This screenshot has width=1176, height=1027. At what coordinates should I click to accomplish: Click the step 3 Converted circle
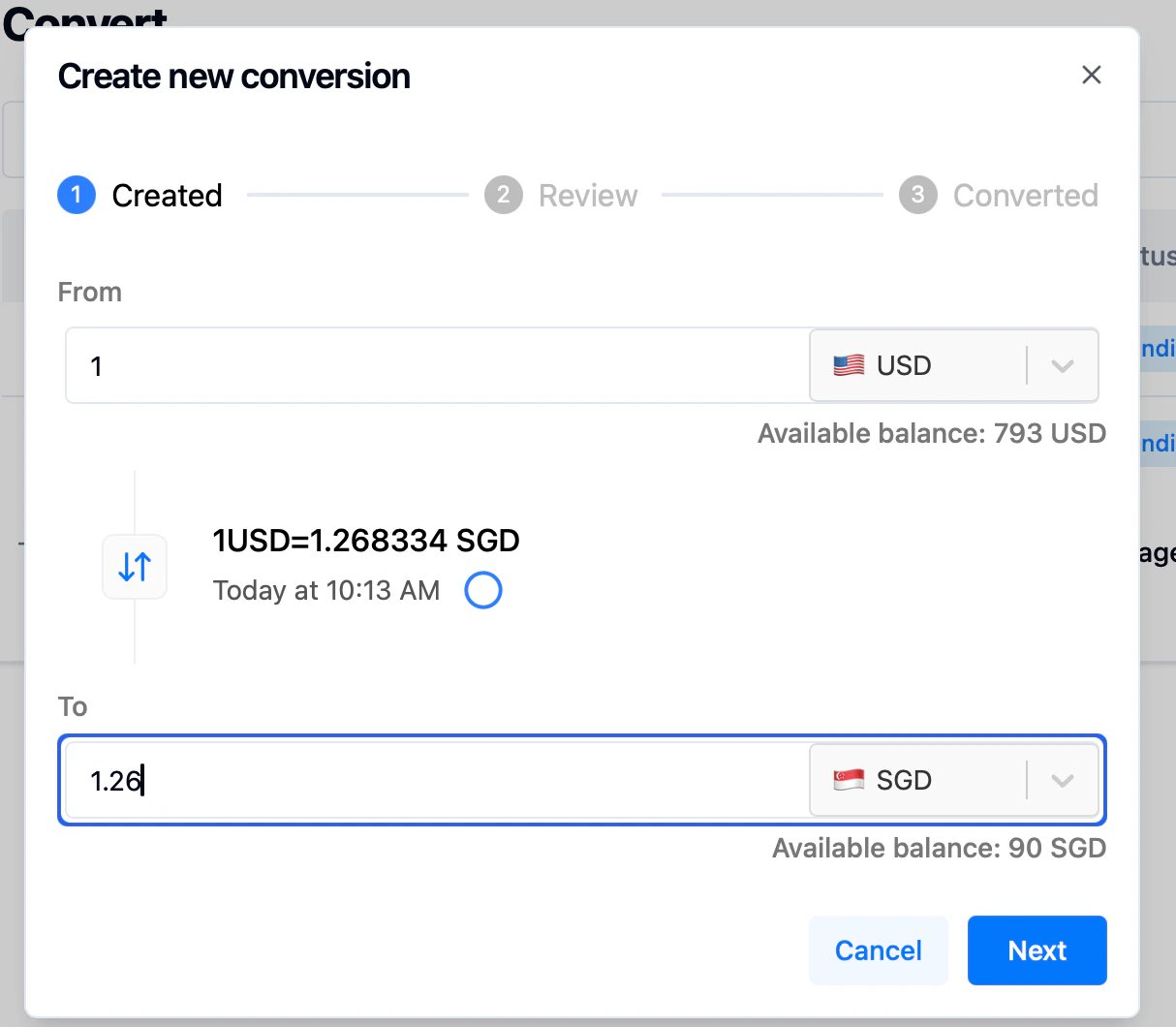917,195
